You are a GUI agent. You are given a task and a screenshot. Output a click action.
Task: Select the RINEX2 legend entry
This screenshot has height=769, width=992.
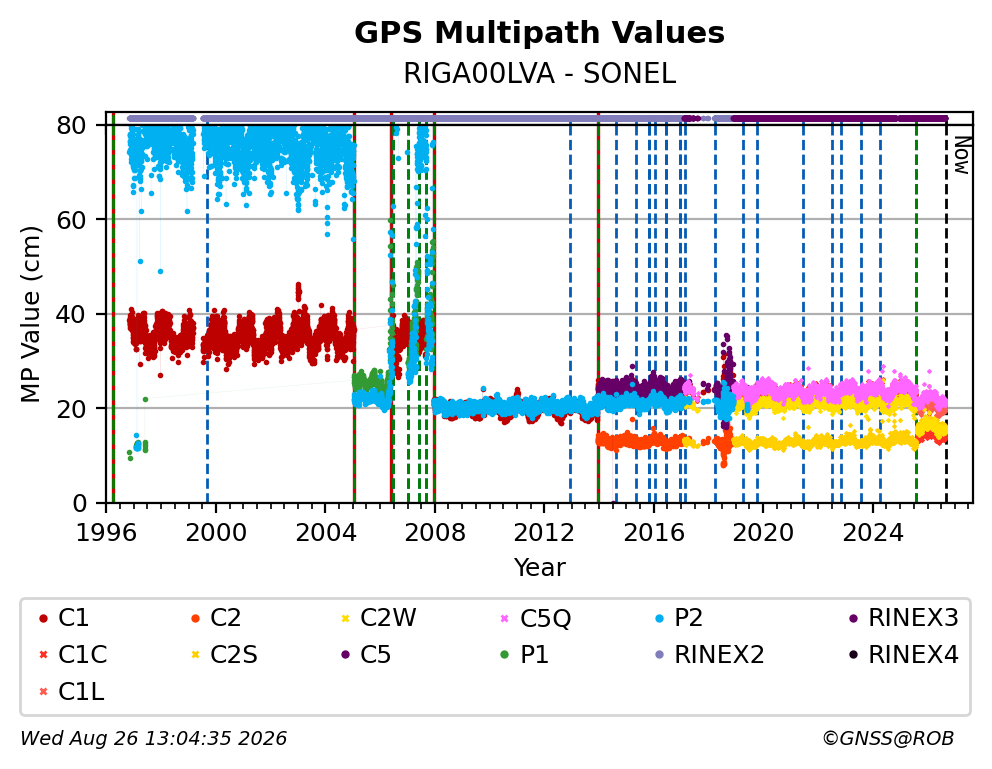(710, 655)
